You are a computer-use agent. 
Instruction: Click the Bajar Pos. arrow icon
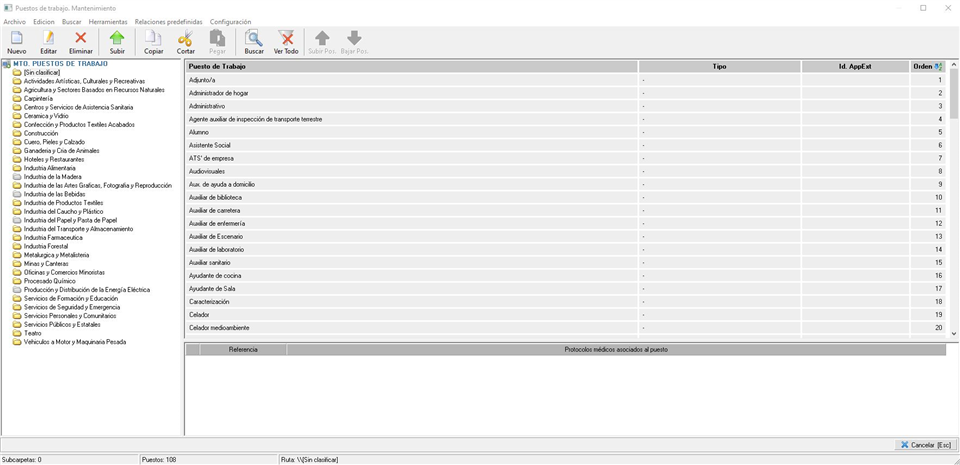tap(354, 38)
